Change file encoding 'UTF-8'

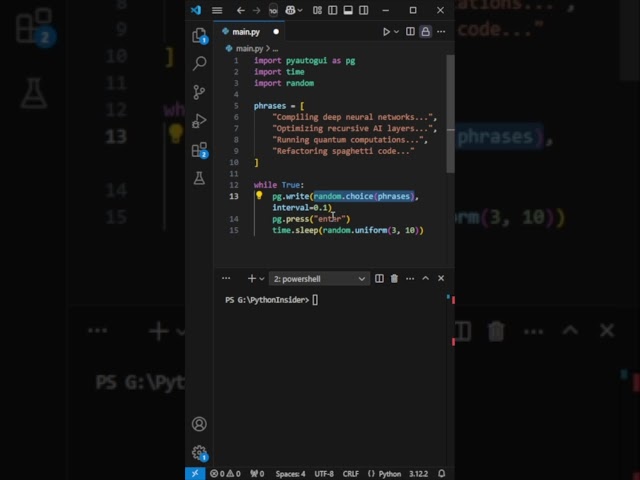pos(324,474)
